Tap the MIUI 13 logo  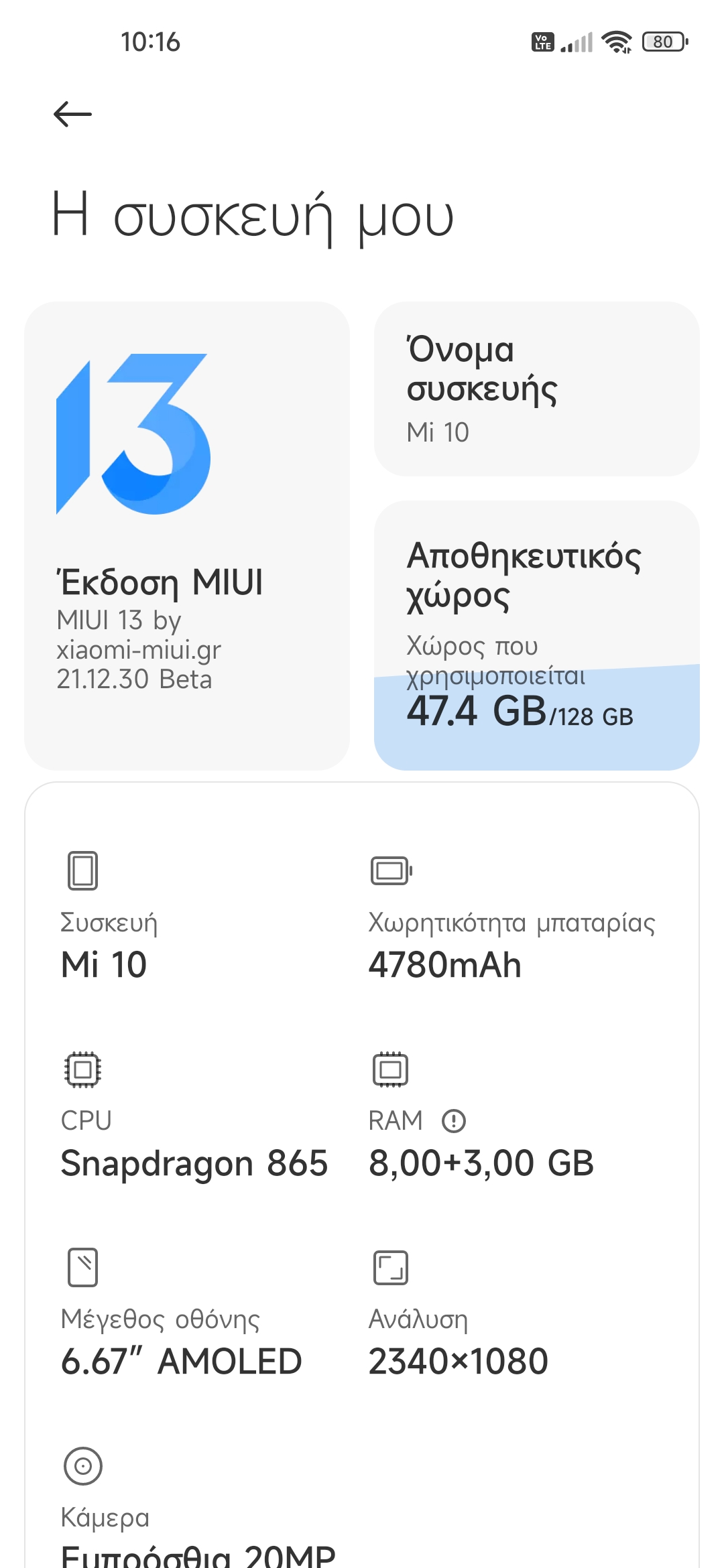pyautogui.click(x=133, y=434)
